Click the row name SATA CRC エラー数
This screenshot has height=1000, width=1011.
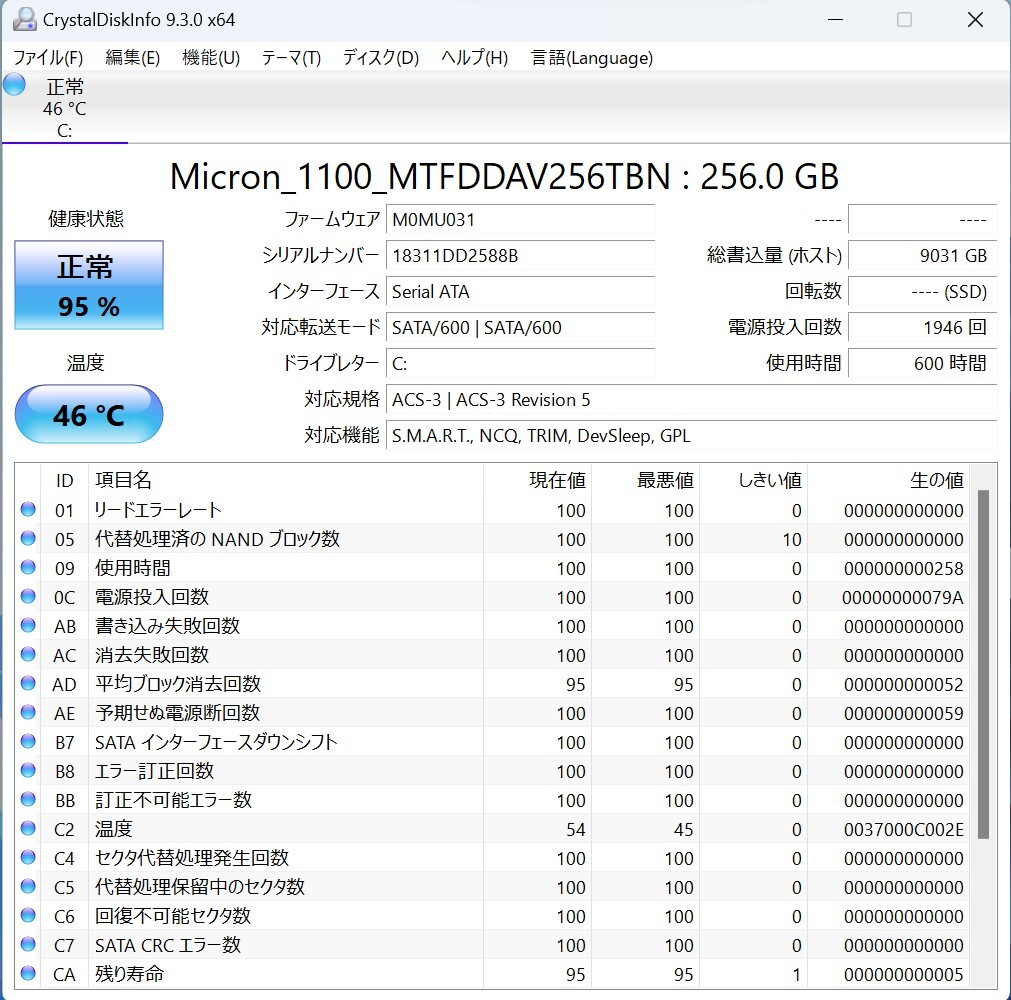[168, 945]
